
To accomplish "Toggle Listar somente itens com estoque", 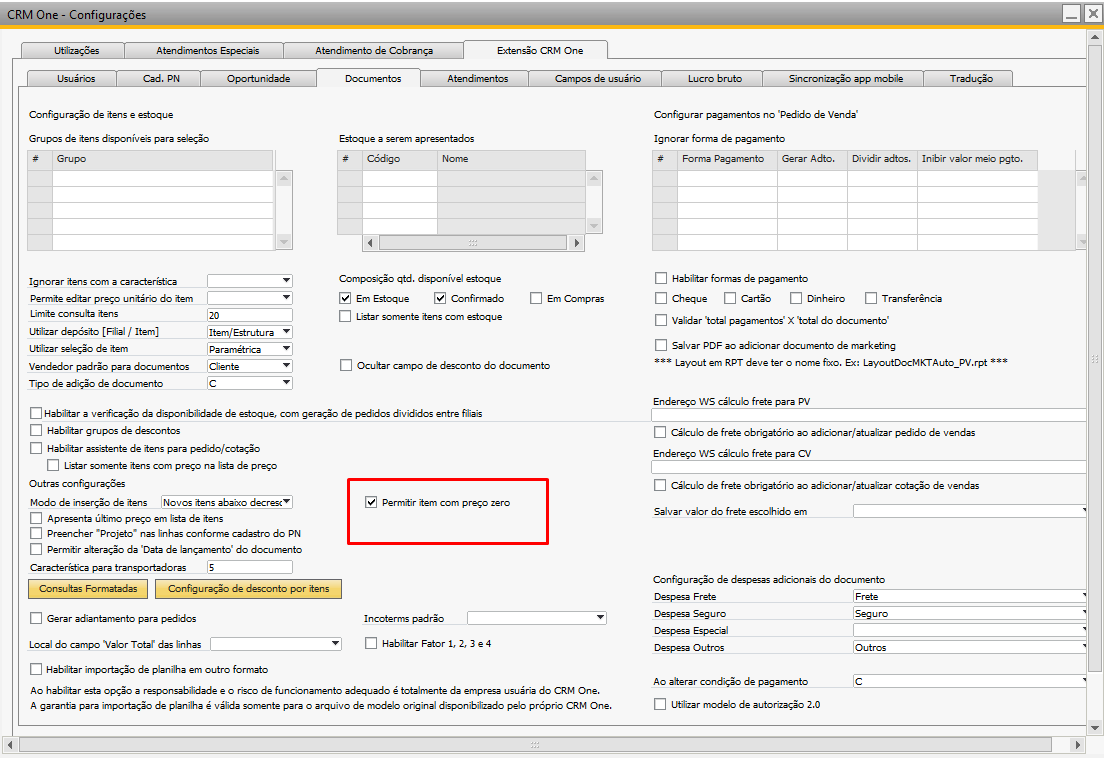I will 345,317.
